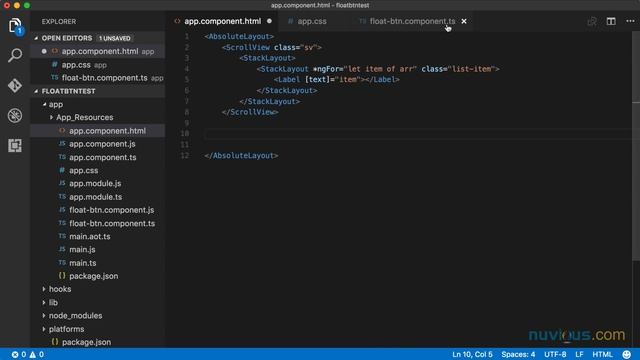
Task: Click the ngFor StackLayout line
Action: coord(378,69)
